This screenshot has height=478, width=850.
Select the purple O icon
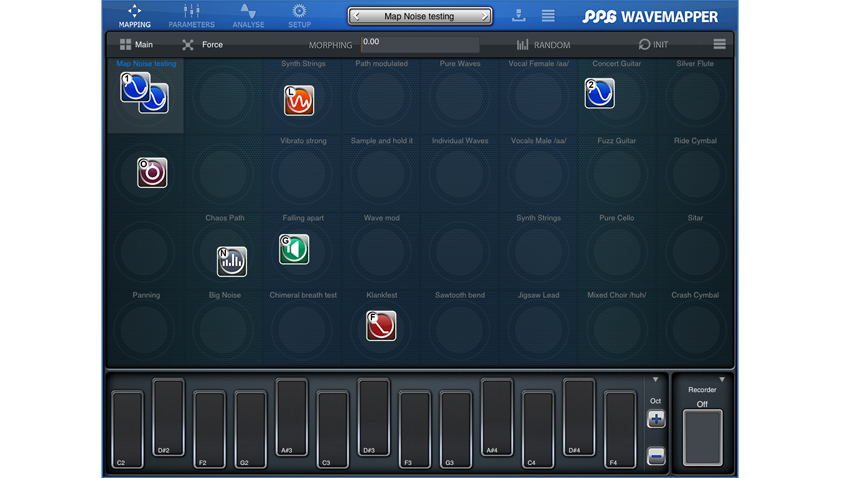152,172
